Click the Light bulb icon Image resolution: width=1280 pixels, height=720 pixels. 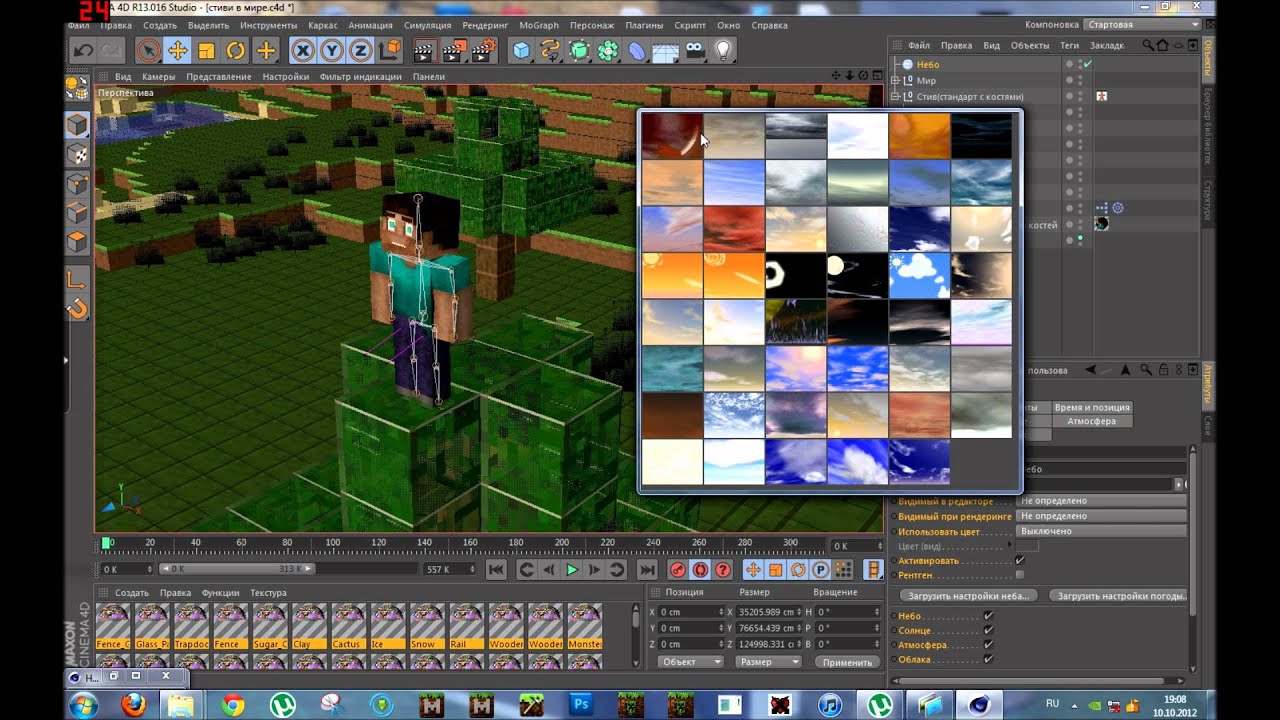click(724, 50)
